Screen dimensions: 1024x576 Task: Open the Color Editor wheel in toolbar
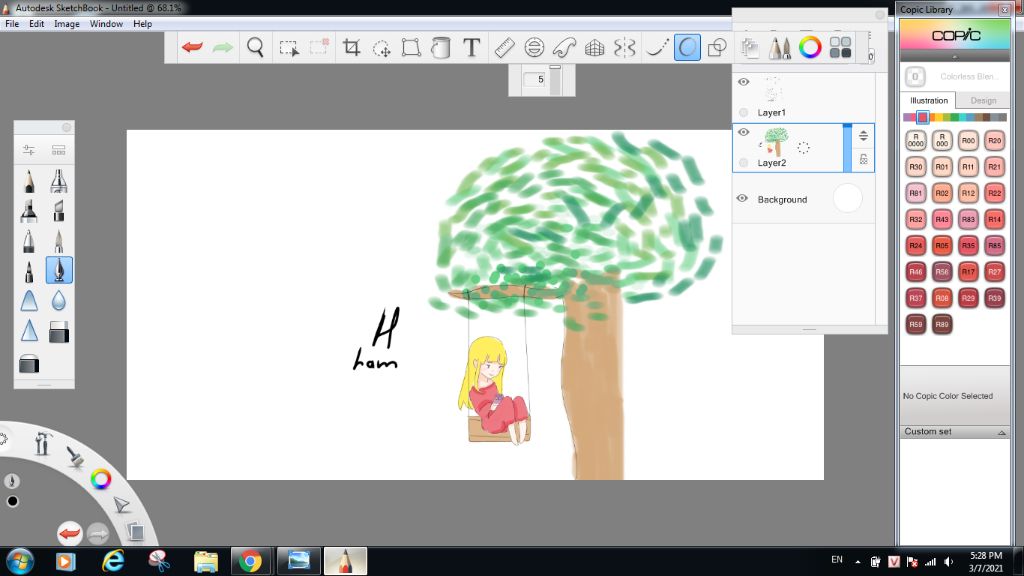pos(810,47)
